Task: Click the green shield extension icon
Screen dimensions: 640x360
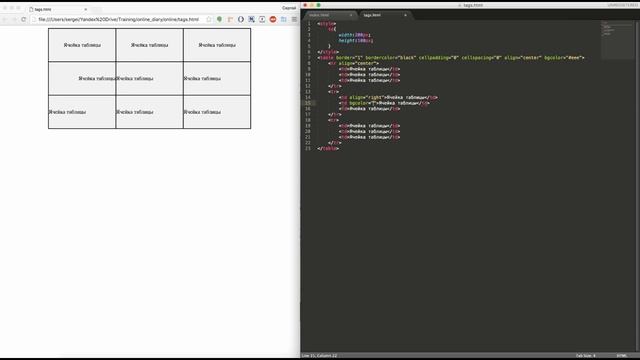Action: point(220,19)
